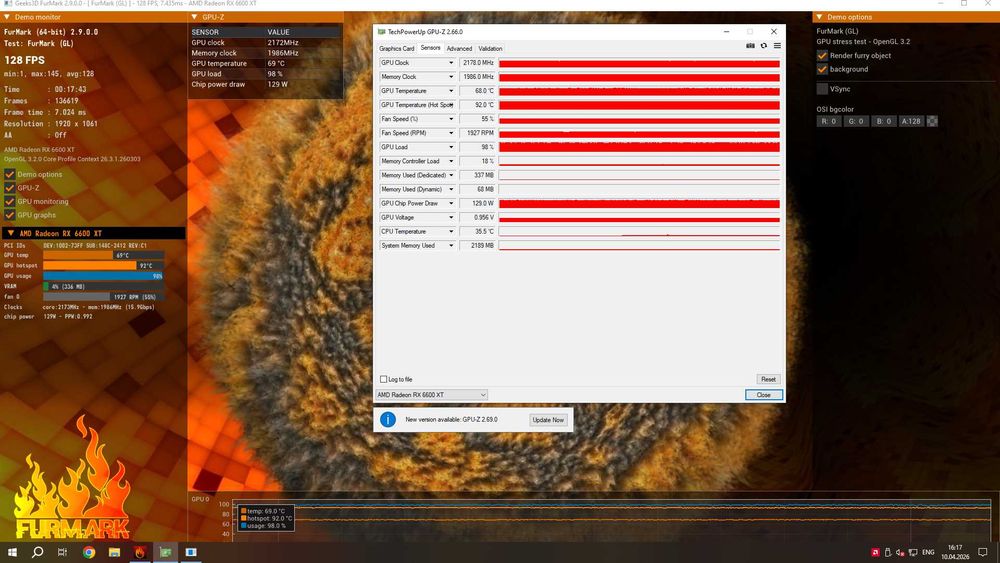The height and width of the screenshot is (563, 1000).
Task: Open Windows search magnifier on taskbar
Action: (x=38, y=552)
